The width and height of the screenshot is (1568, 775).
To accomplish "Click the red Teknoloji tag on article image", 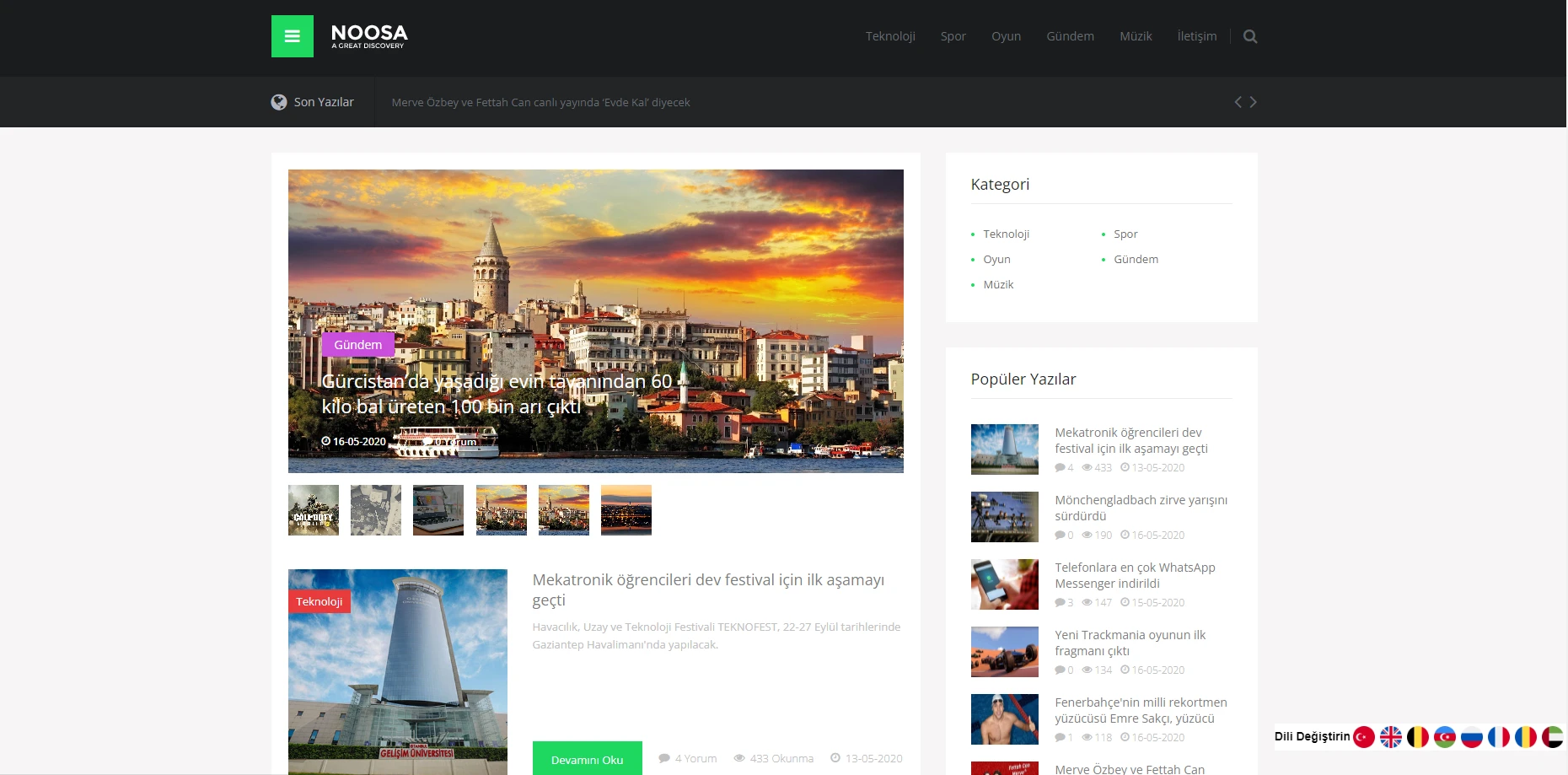I will (320, 601).
